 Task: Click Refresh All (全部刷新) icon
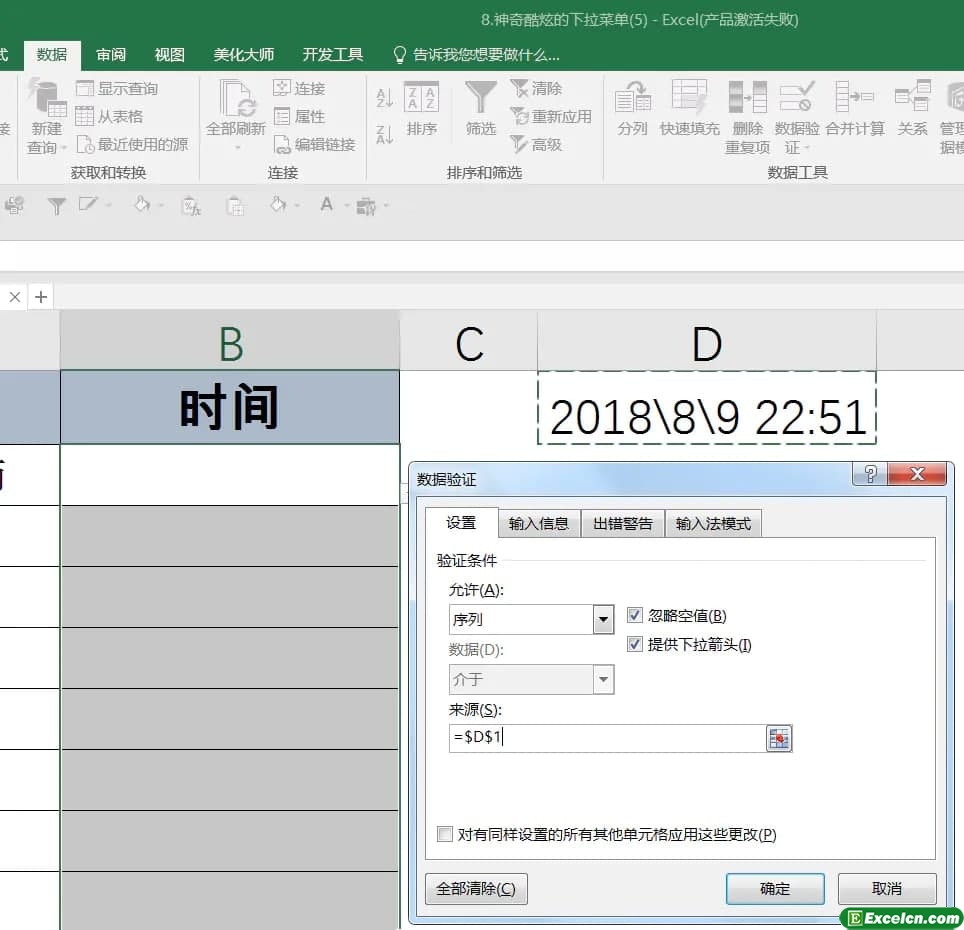[237, 98]
